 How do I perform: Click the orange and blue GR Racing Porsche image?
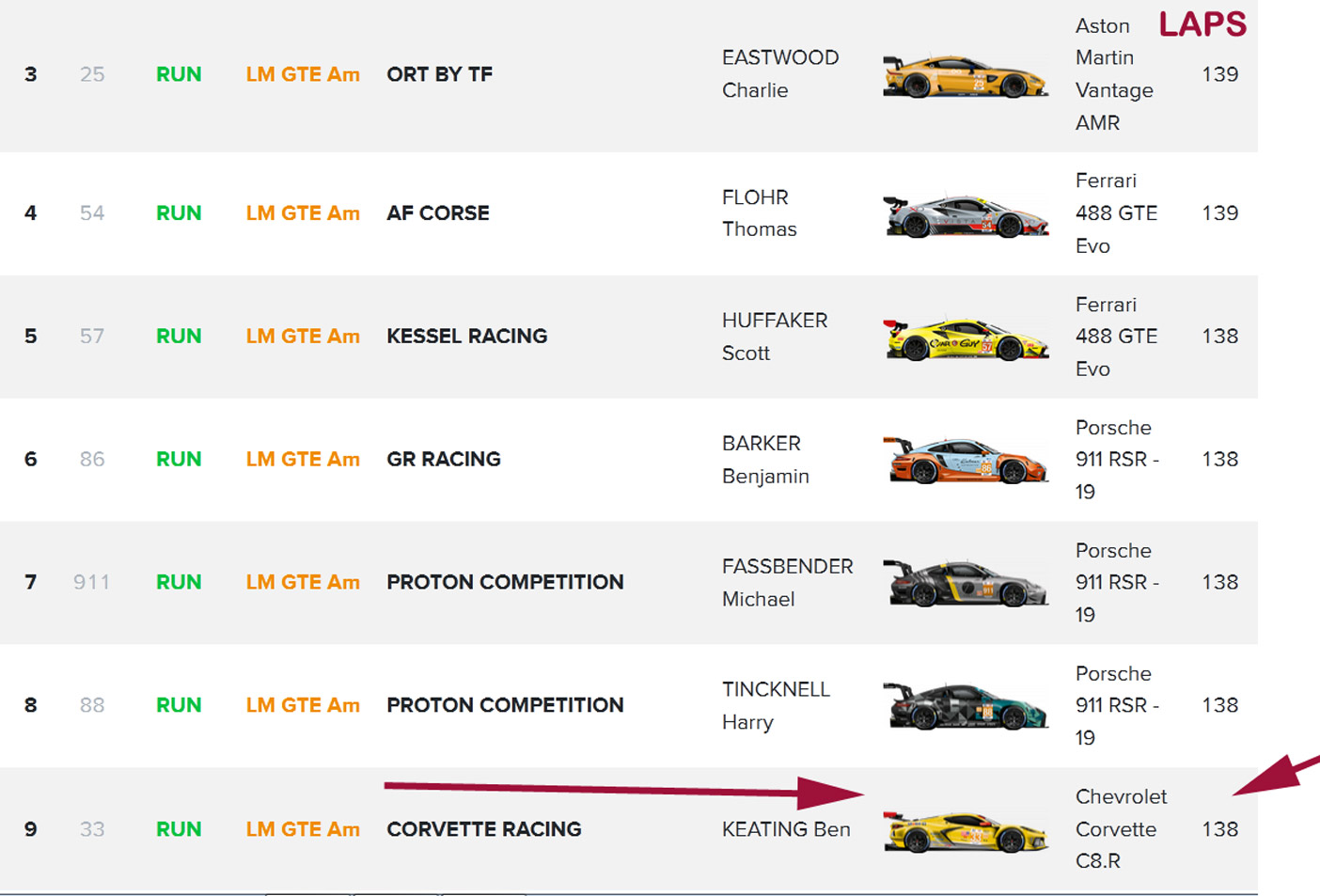point(965,461)
